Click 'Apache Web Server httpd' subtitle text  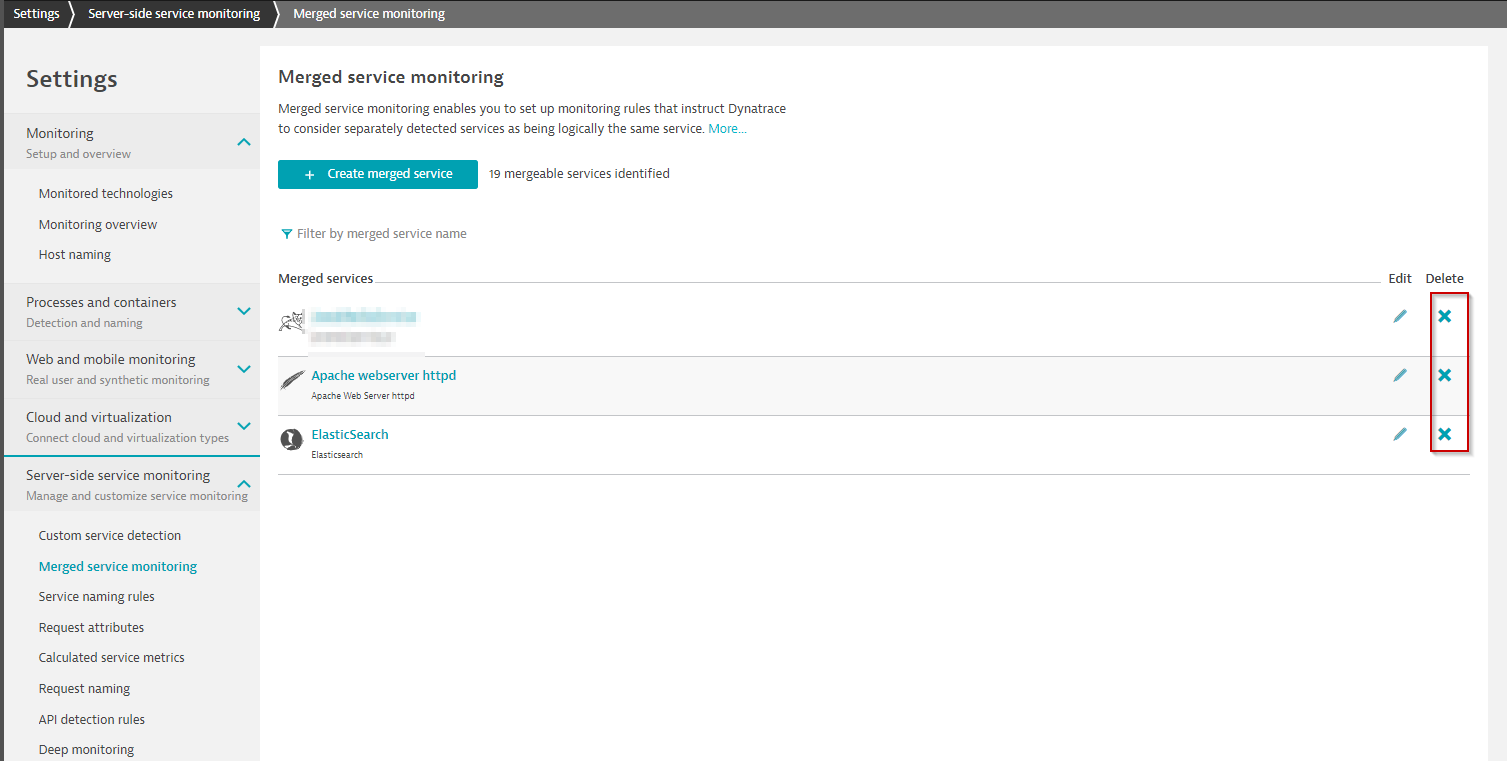pyautogui.click(x=363, y=396)
